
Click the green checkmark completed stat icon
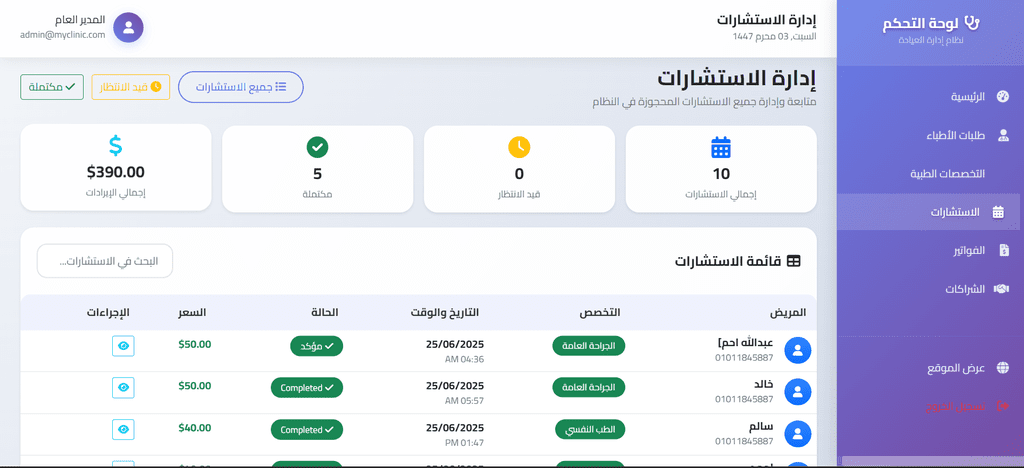[317, 147]
